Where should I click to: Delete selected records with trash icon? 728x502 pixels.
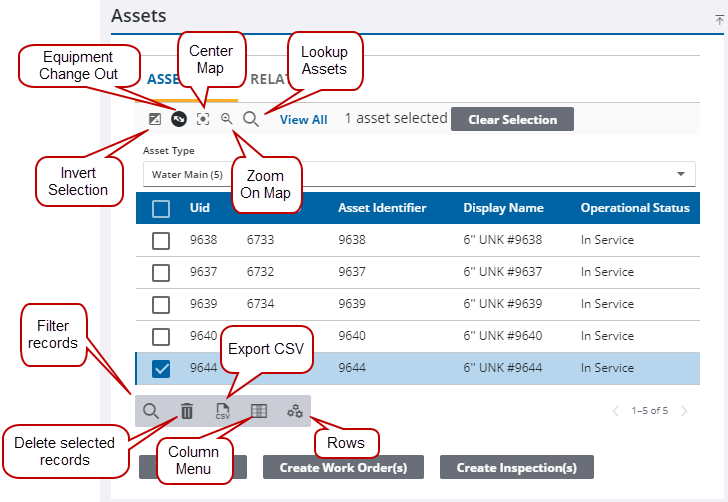[x=187, y=411]
